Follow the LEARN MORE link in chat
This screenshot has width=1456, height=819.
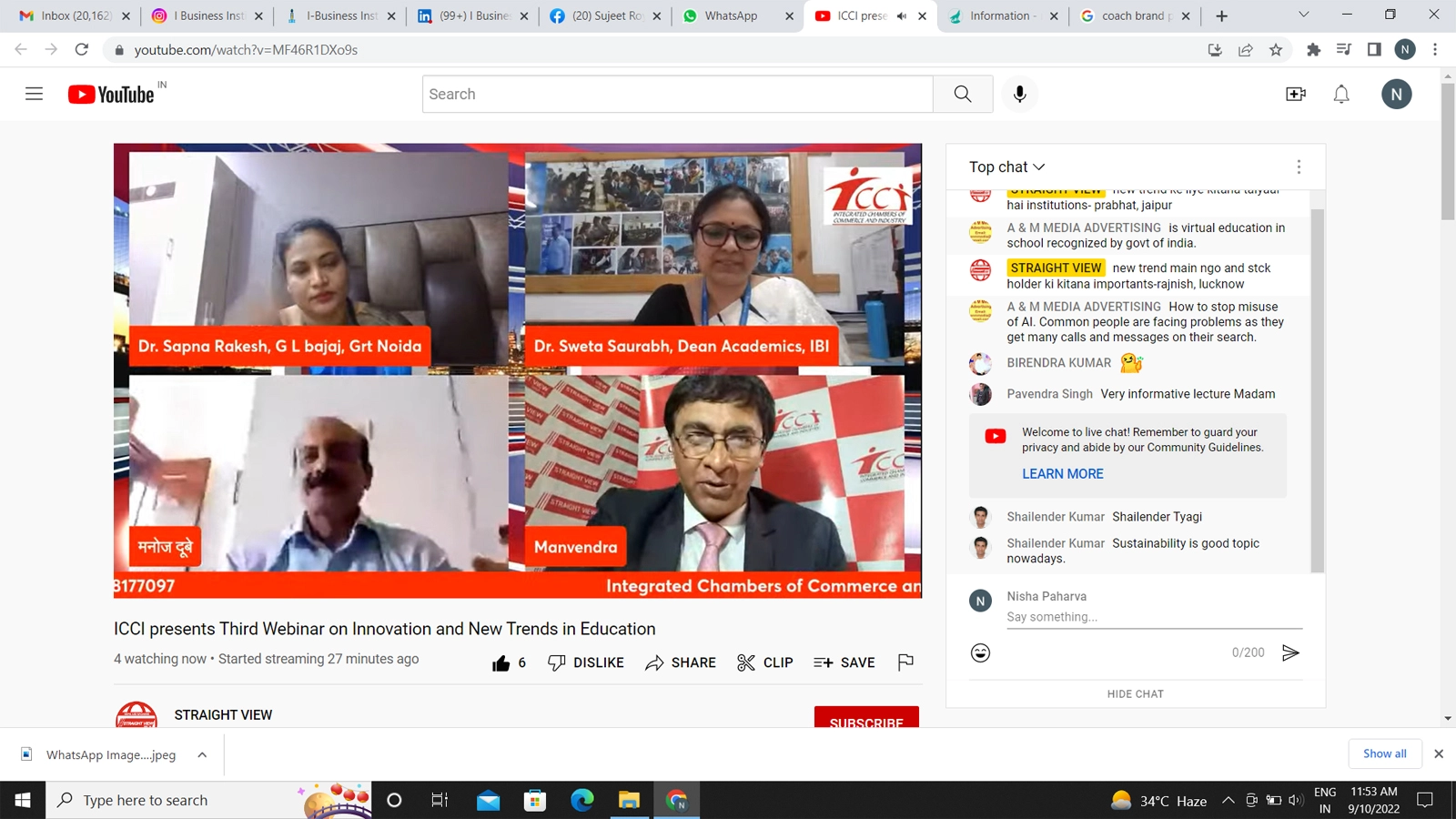pyautogui.click(x=1062, y=474)
